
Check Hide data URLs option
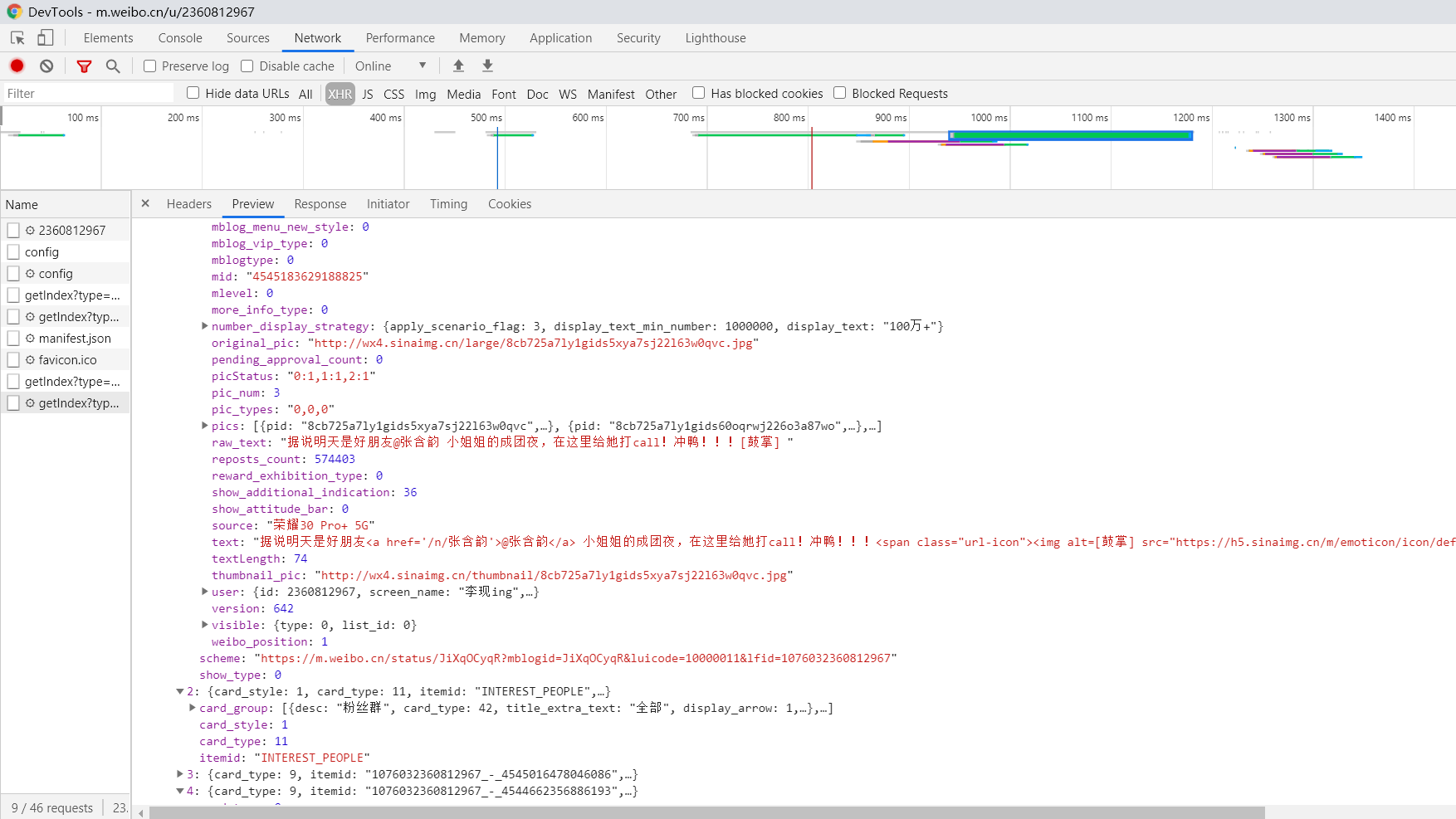click(193, 93)
